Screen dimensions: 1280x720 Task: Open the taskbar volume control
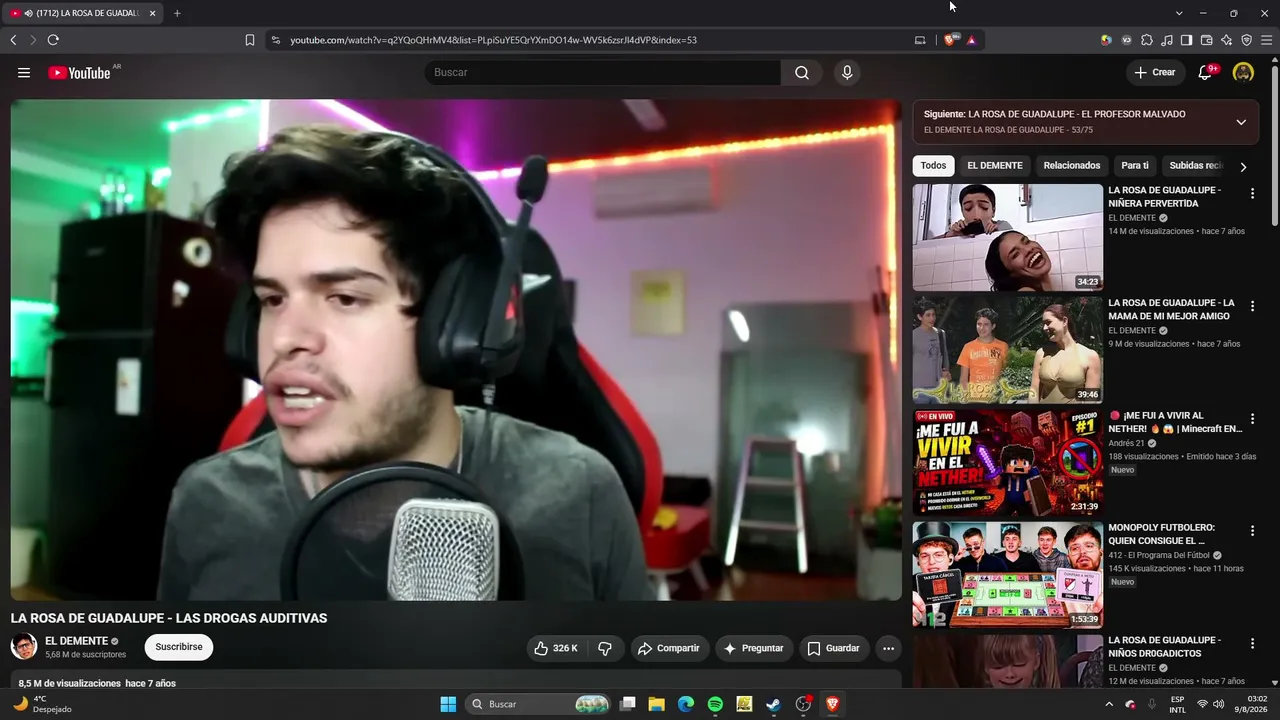[1220, 704]
